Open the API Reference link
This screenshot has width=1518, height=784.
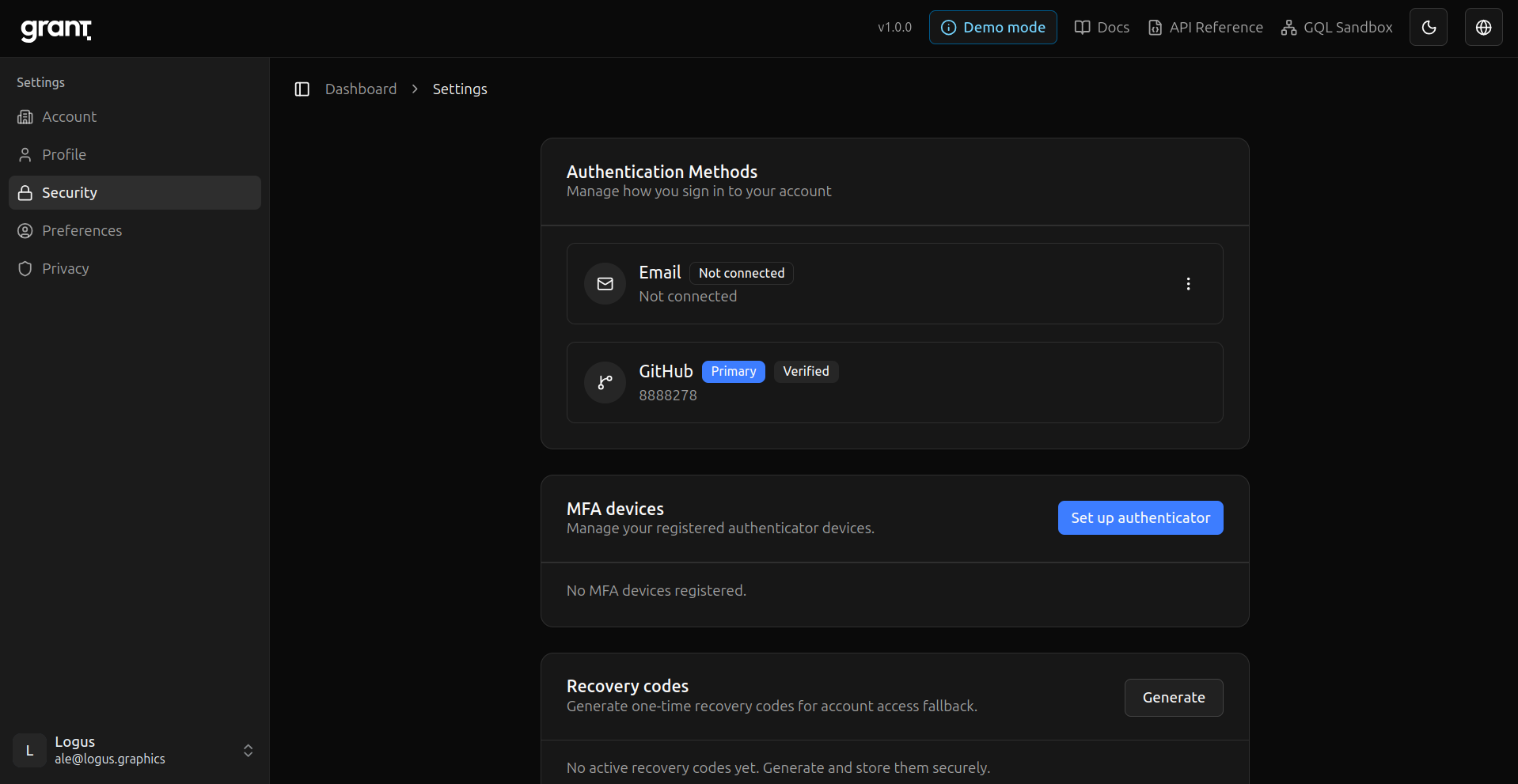[1205, 28]
